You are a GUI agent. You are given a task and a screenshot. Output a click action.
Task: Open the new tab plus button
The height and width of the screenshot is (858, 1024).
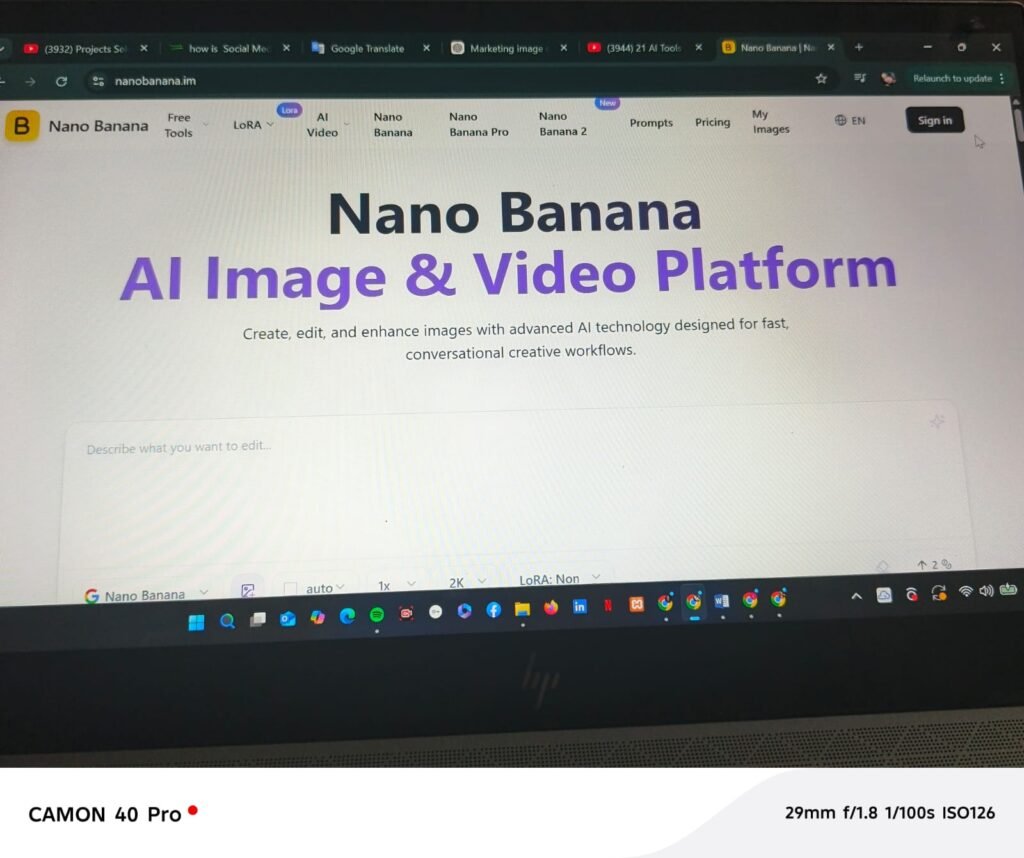coord(858,47)
